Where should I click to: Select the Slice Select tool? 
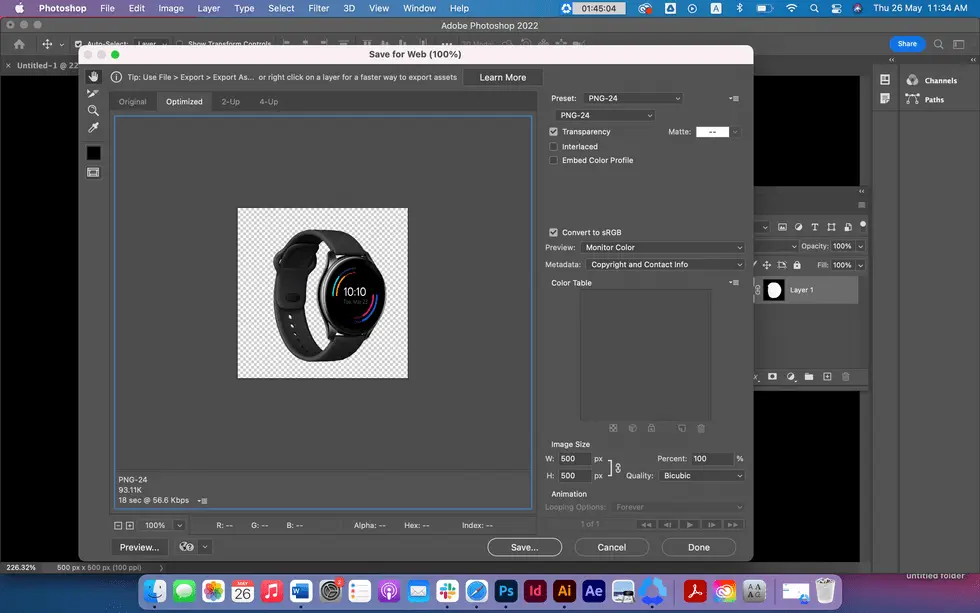(93, 93)
